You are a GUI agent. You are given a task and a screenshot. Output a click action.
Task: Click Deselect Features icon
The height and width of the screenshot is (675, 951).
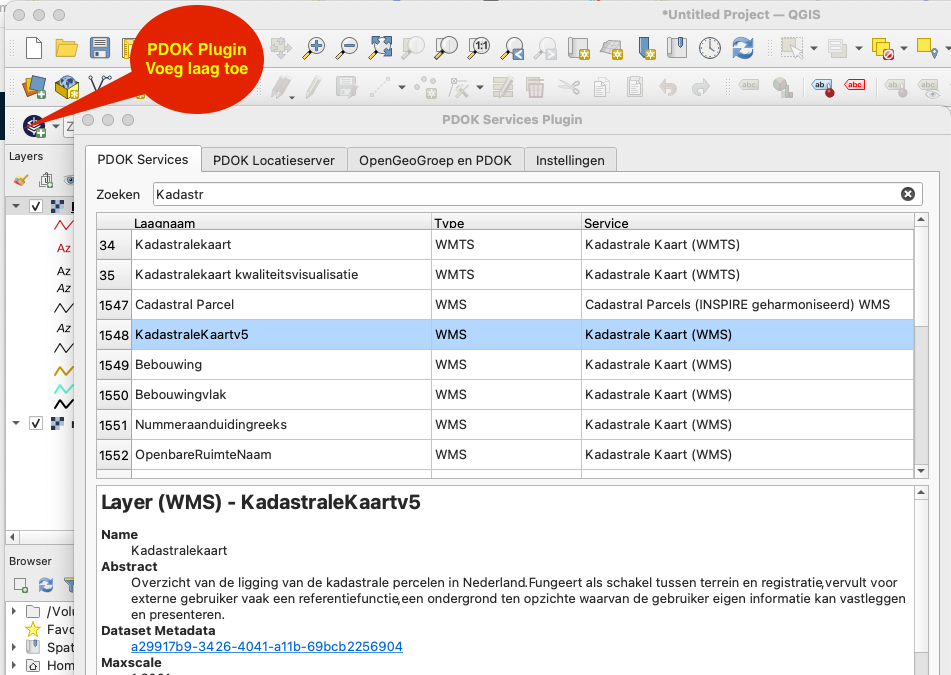[x=882, y=49]
